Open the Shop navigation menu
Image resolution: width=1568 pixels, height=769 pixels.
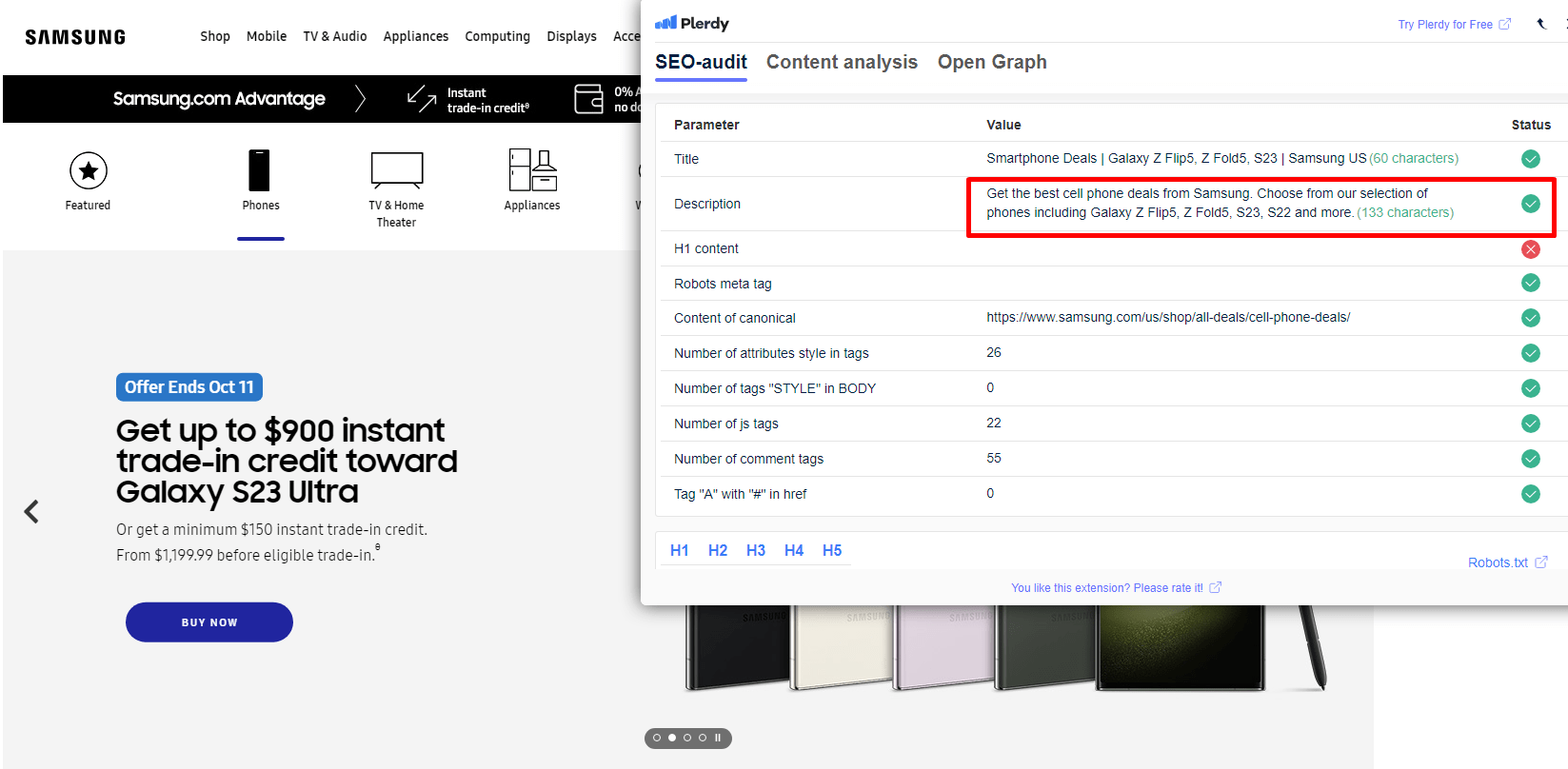click(x=214, y=36)
